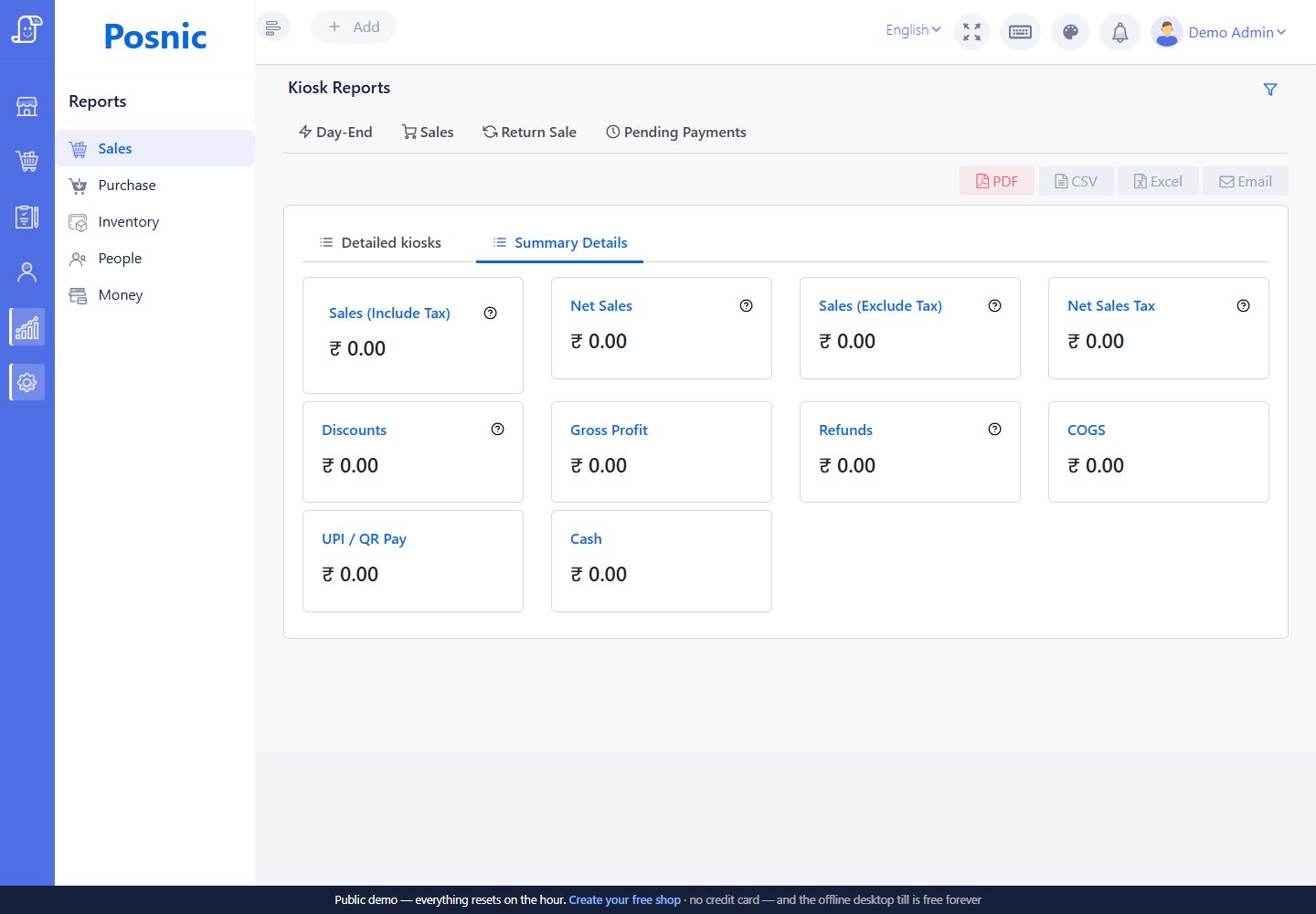Open the Summary Details tab
The image size is (1316, 914).
560,242
